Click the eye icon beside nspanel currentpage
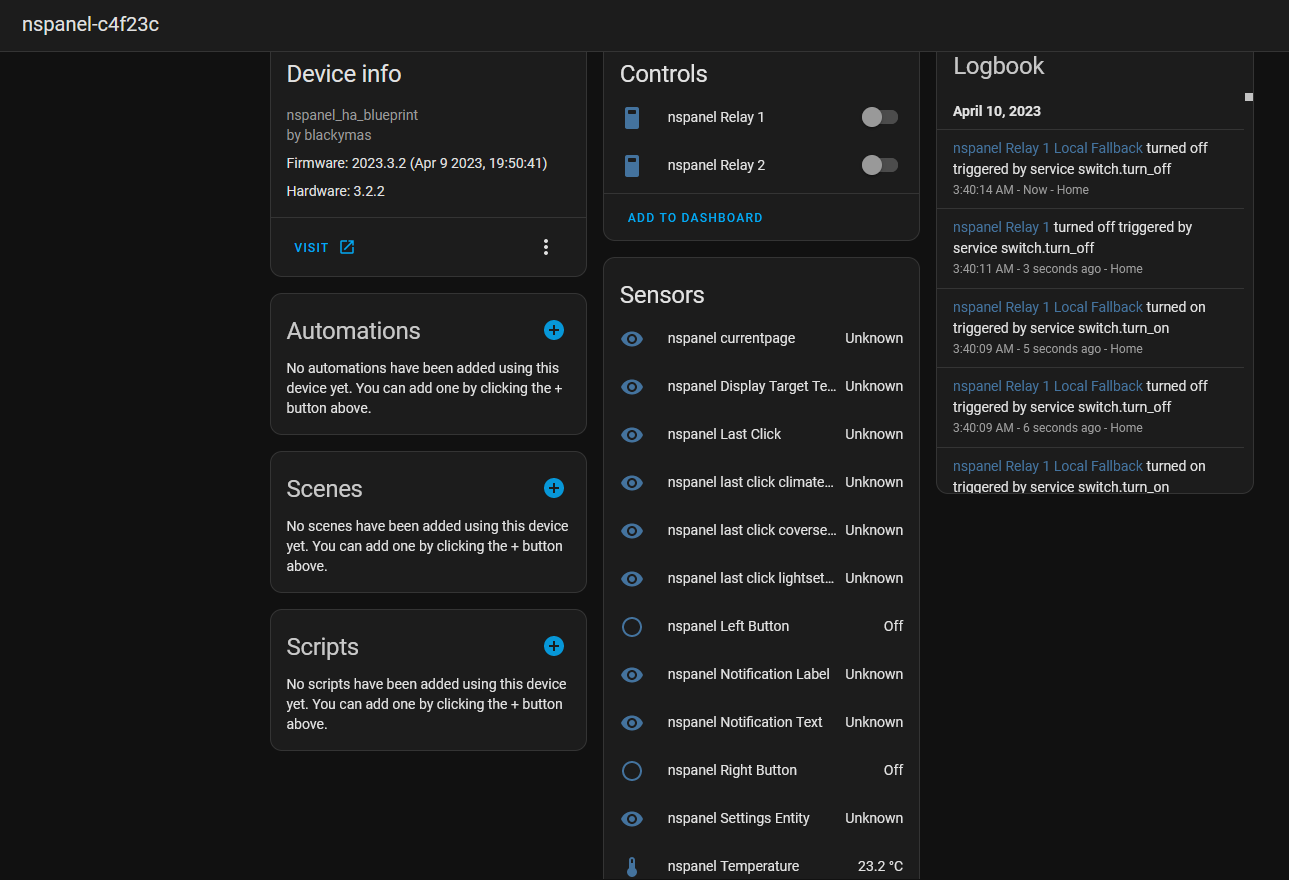 pyautogui.click(x=632, y=338)
